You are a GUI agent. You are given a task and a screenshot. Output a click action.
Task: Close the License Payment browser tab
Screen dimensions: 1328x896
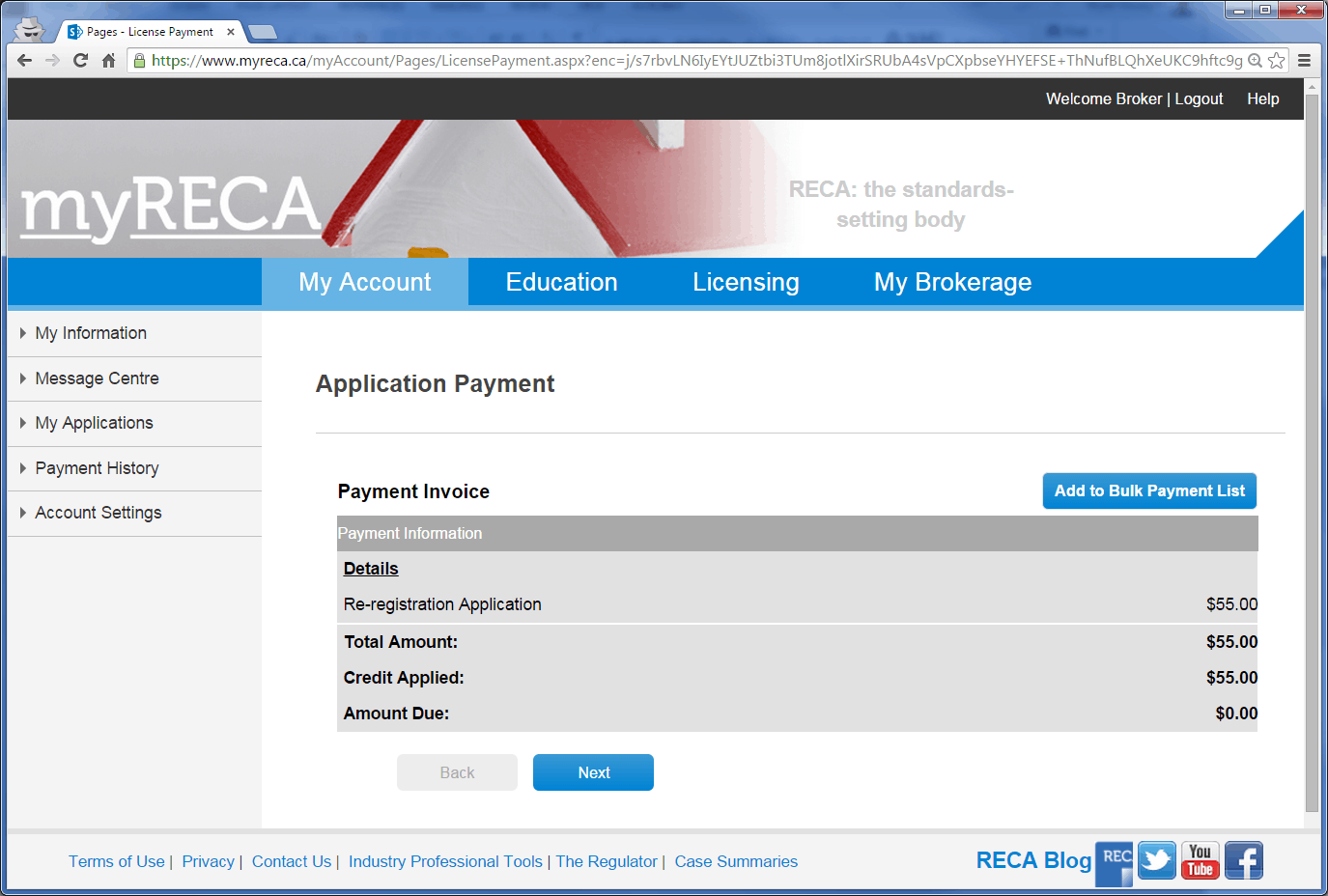pos(231,32)
